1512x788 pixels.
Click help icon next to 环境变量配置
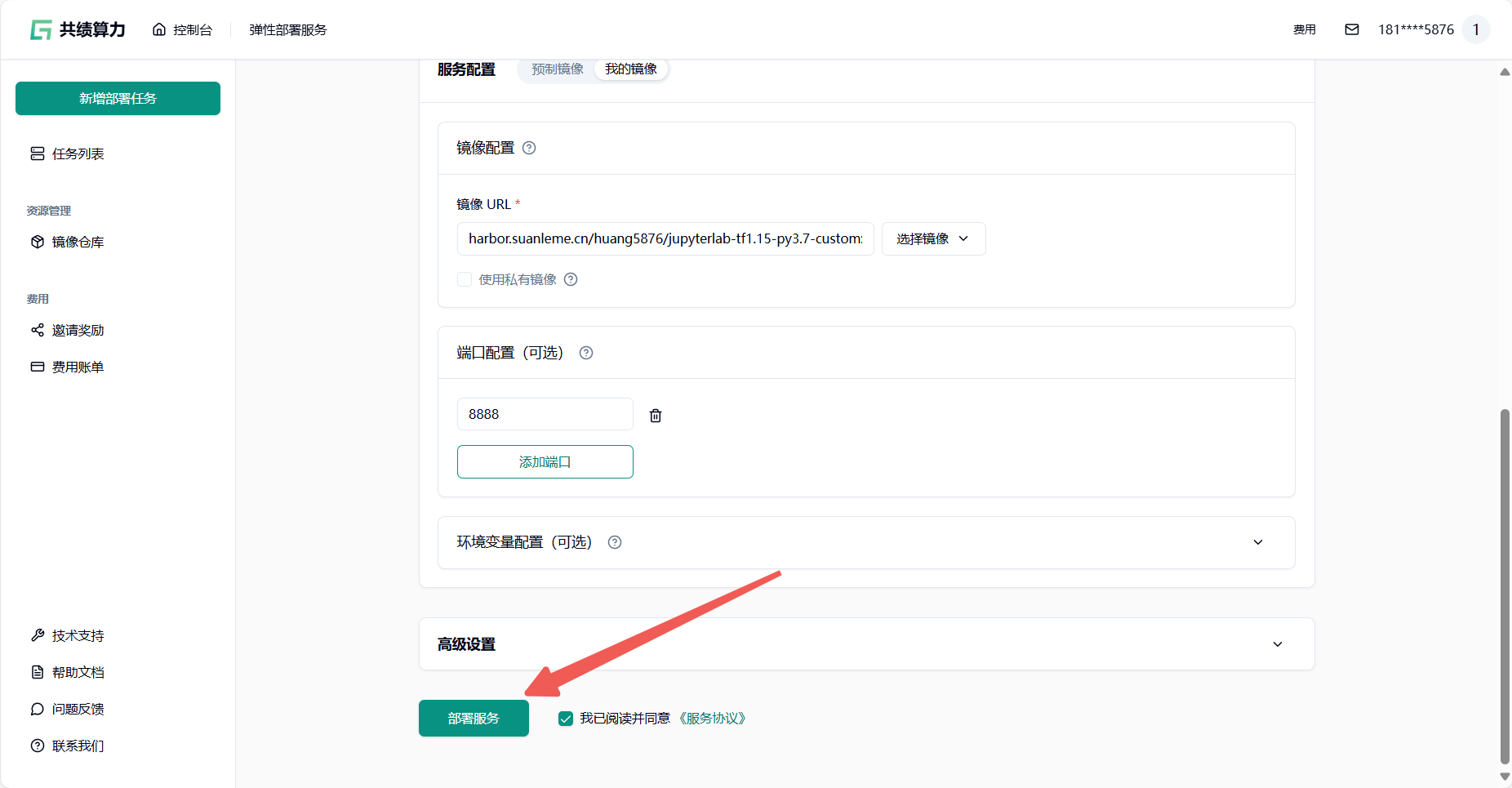[x=615, y=542]
